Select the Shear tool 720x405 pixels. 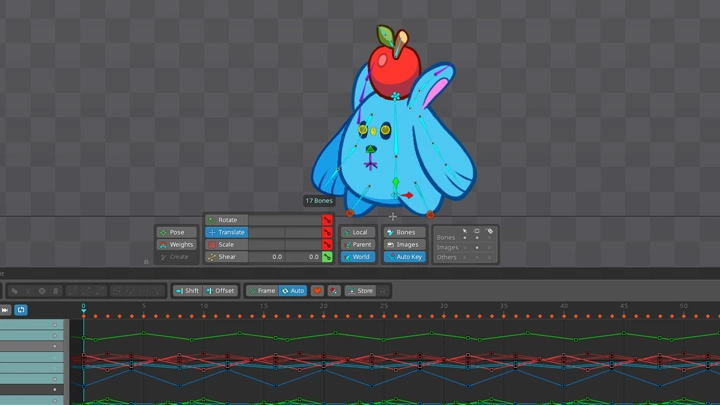coord(226,257)
